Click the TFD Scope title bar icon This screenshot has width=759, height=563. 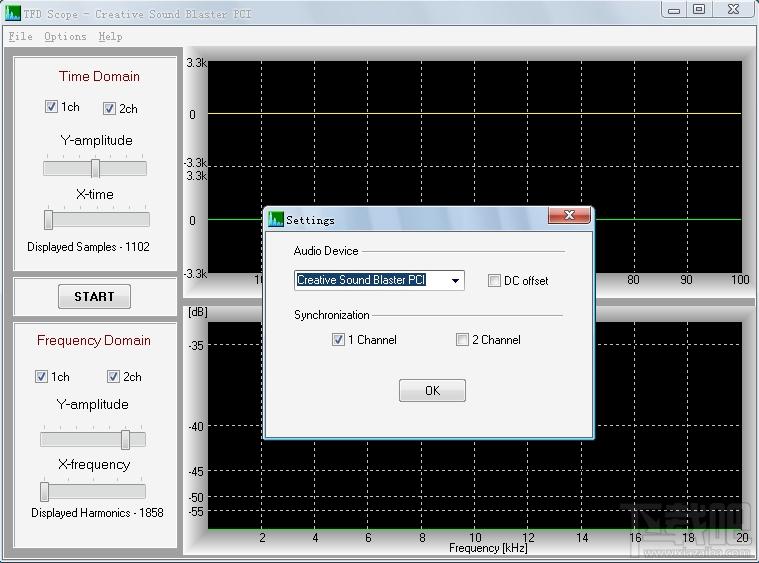pos(13,13)
